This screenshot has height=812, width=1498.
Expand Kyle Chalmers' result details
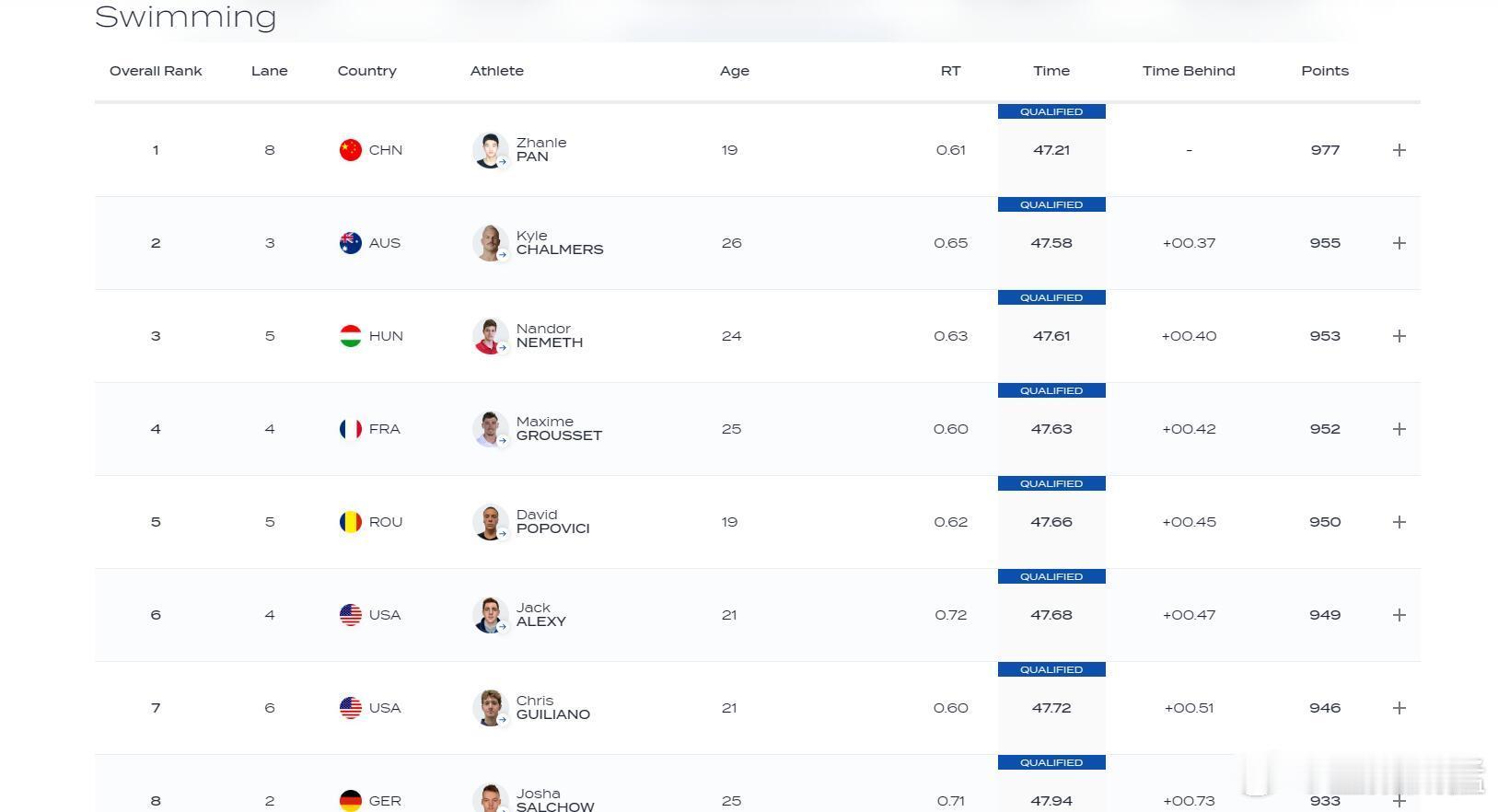point(1399,243)
